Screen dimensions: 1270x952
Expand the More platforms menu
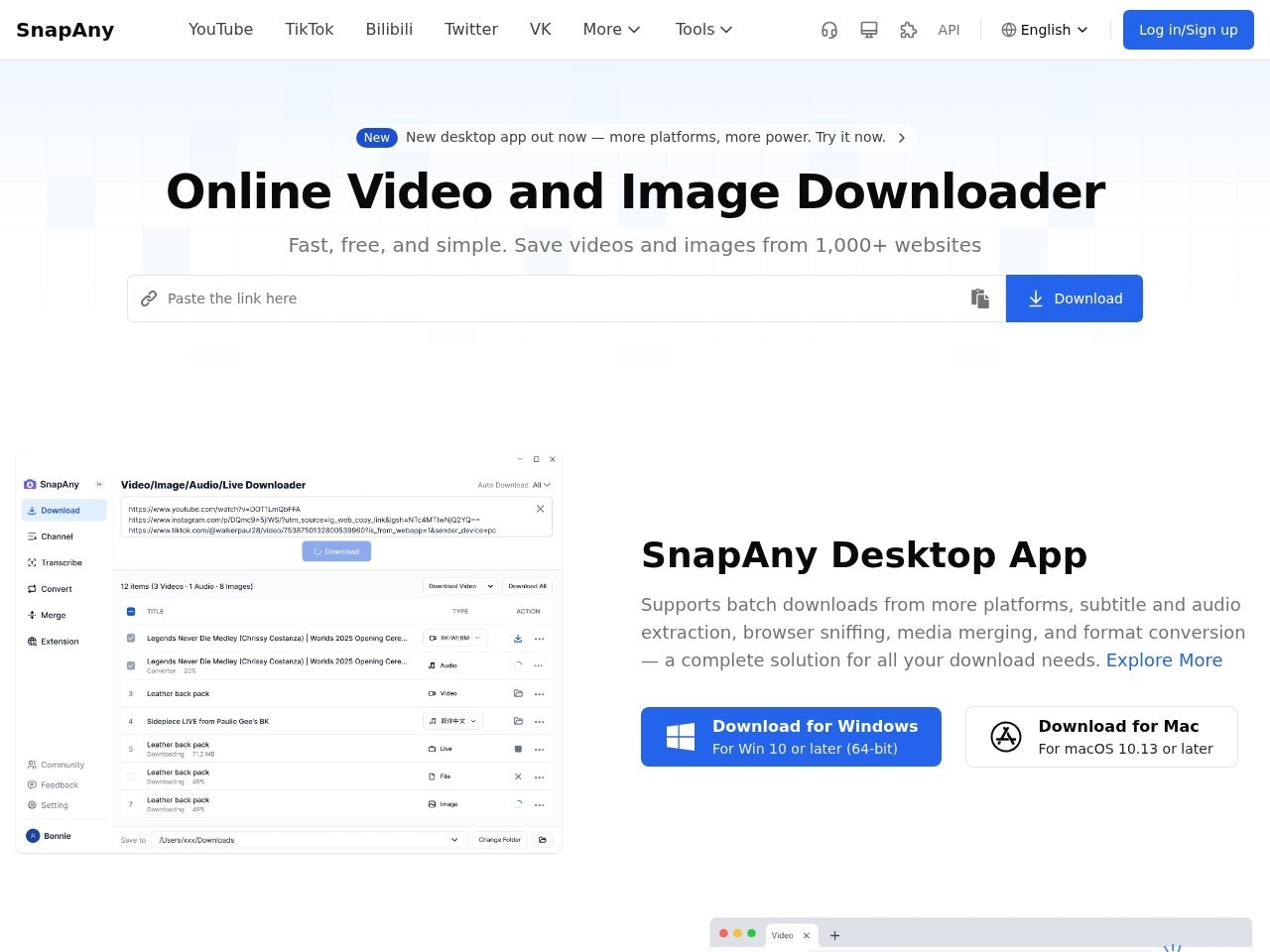click(612, 30)
